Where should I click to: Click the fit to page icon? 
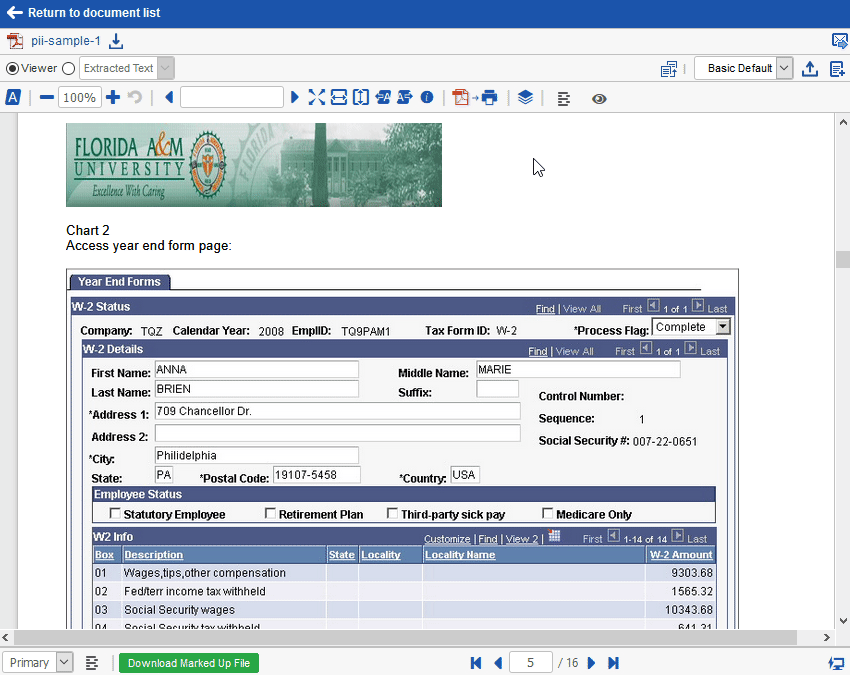[x=317, y=98]
